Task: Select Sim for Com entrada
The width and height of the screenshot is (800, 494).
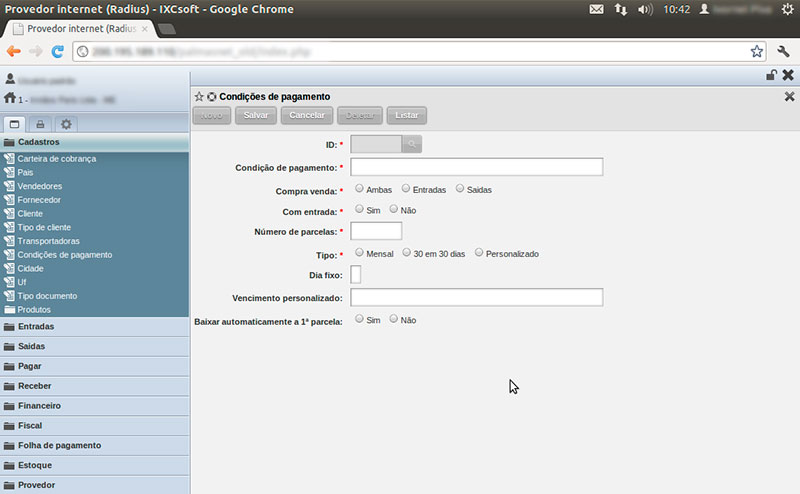Action: point(359,209)
